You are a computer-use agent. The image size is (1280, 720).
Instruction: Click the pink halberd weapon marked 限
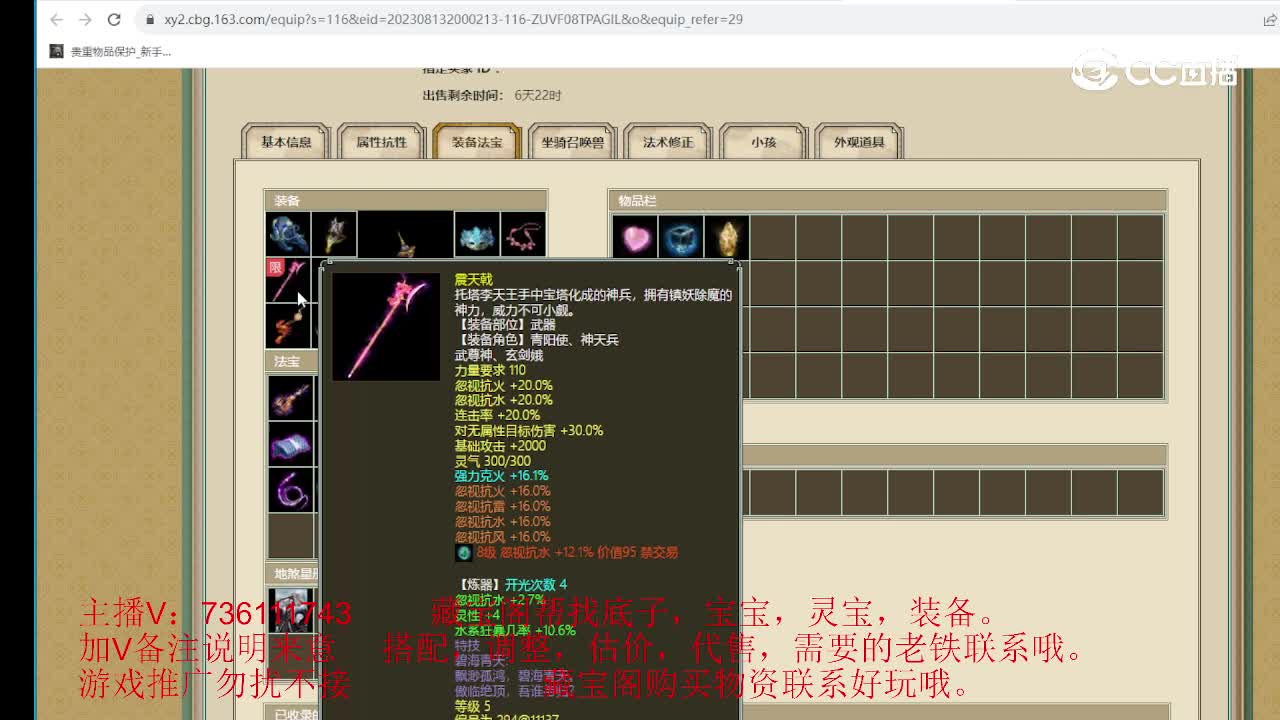(288, 281)
